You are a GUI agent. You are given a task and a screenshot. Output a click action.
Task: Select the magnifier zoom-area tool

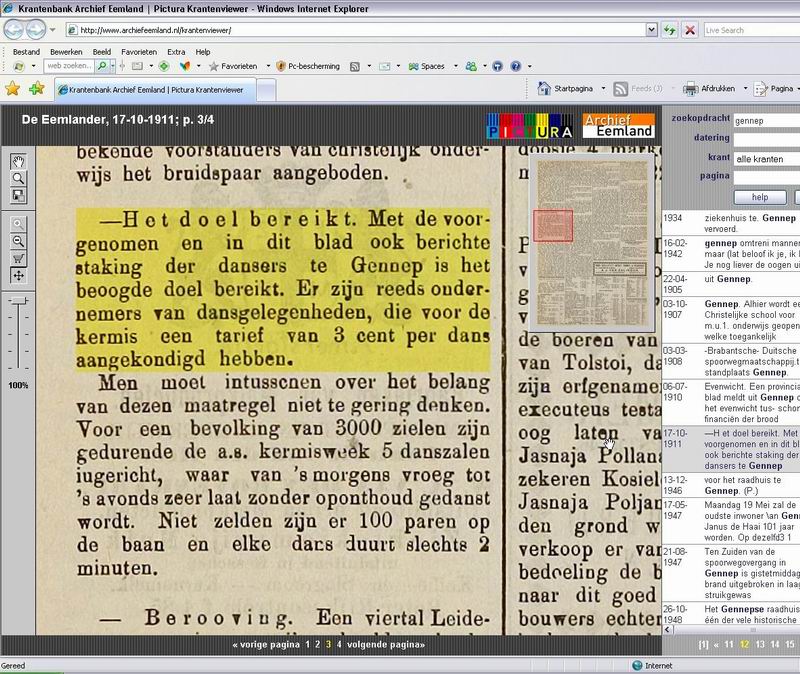(x=18, y=179)
